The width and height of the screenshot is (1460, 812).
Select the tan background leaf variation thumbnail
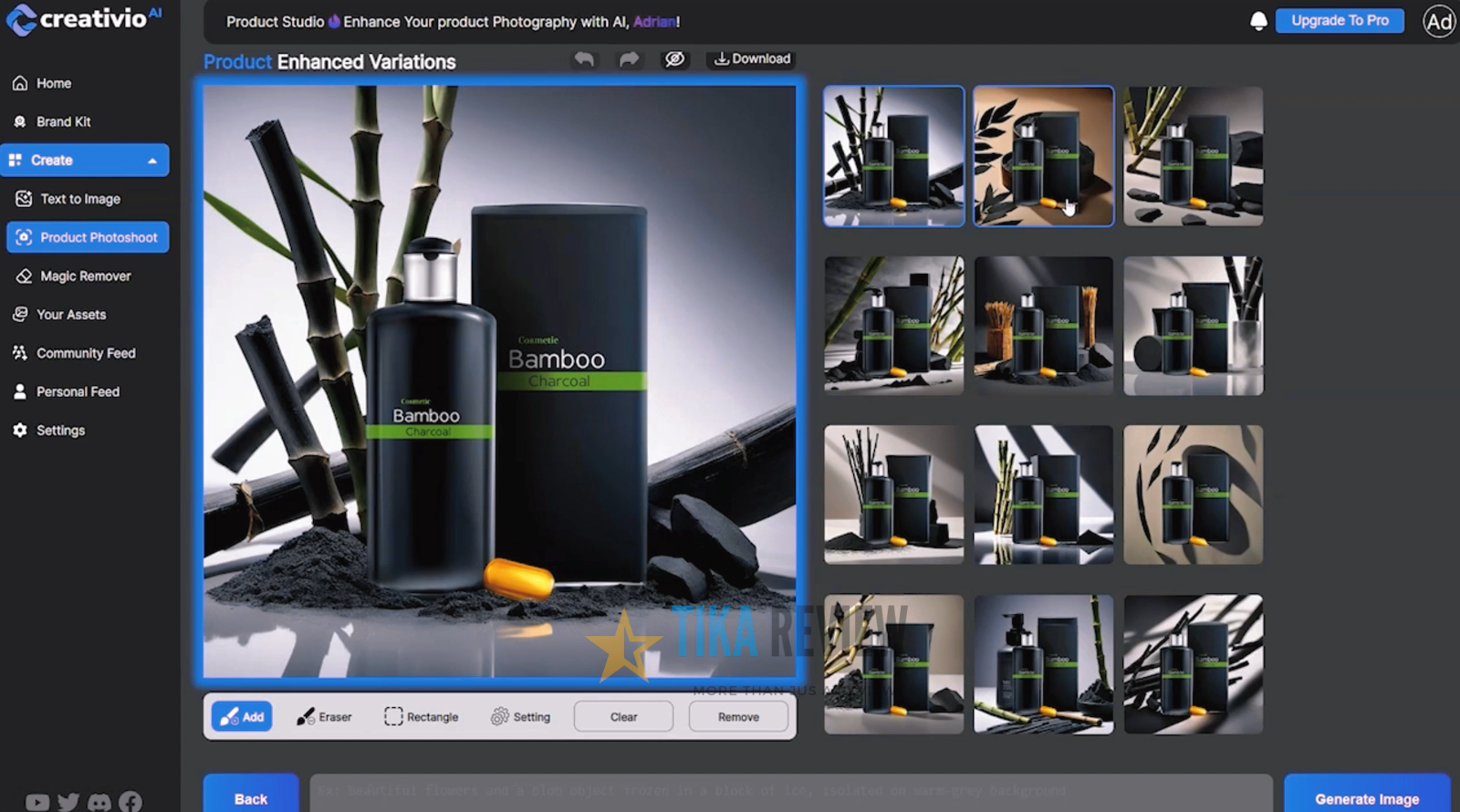[x=1043, y=156]
